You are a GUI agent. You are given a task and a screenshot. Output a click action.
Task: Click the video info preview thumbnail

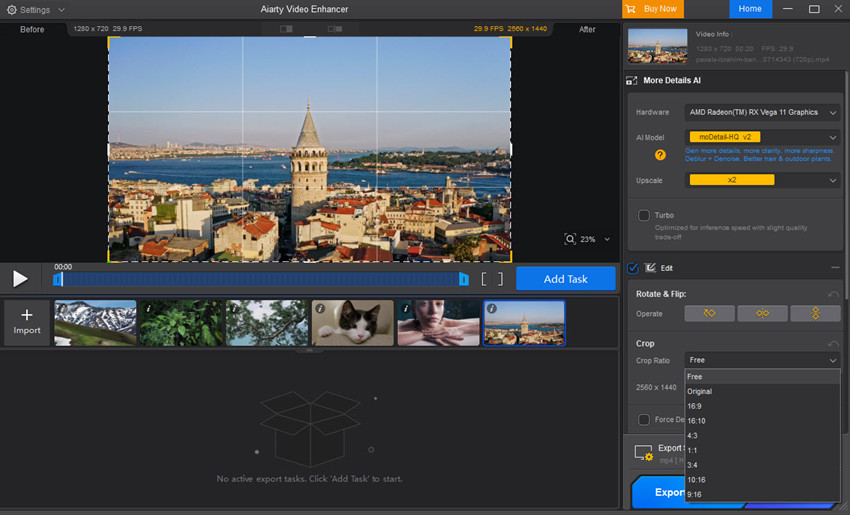657,46
